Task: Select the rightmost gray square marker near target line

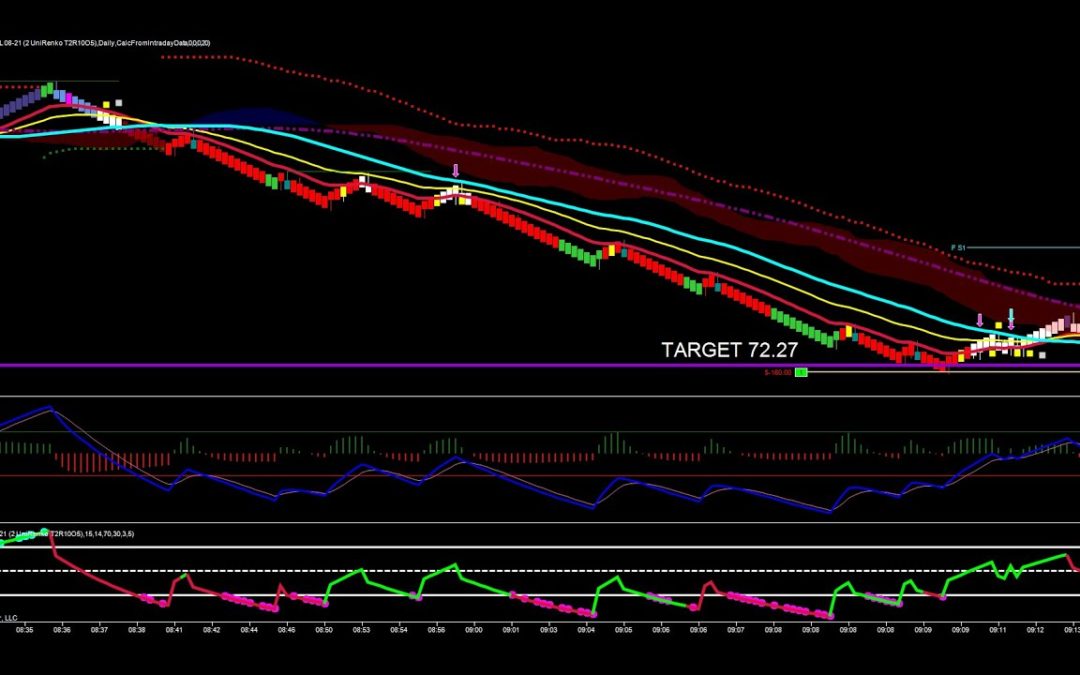Action: tap(1042, 354)
